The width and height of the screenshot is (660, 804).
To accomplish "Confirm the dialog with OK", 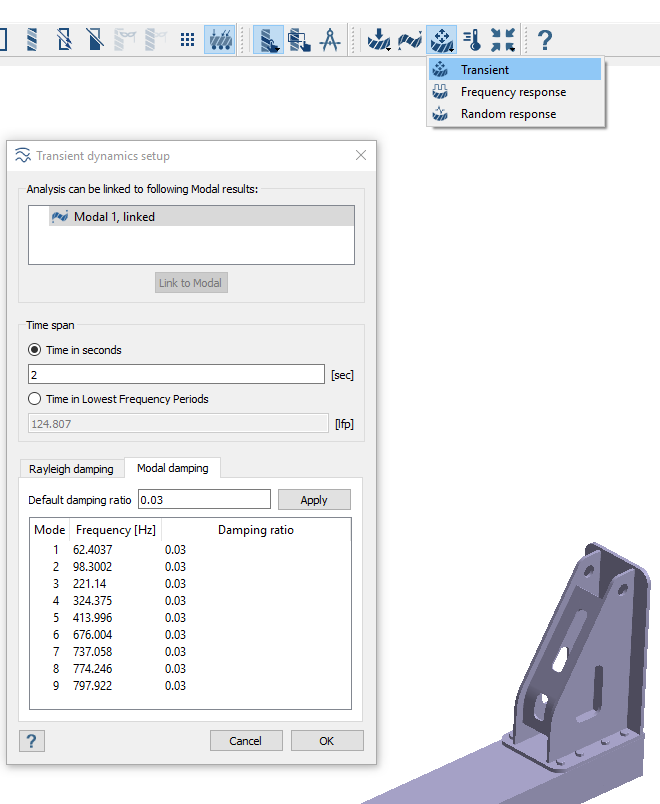I will point(327,741).
